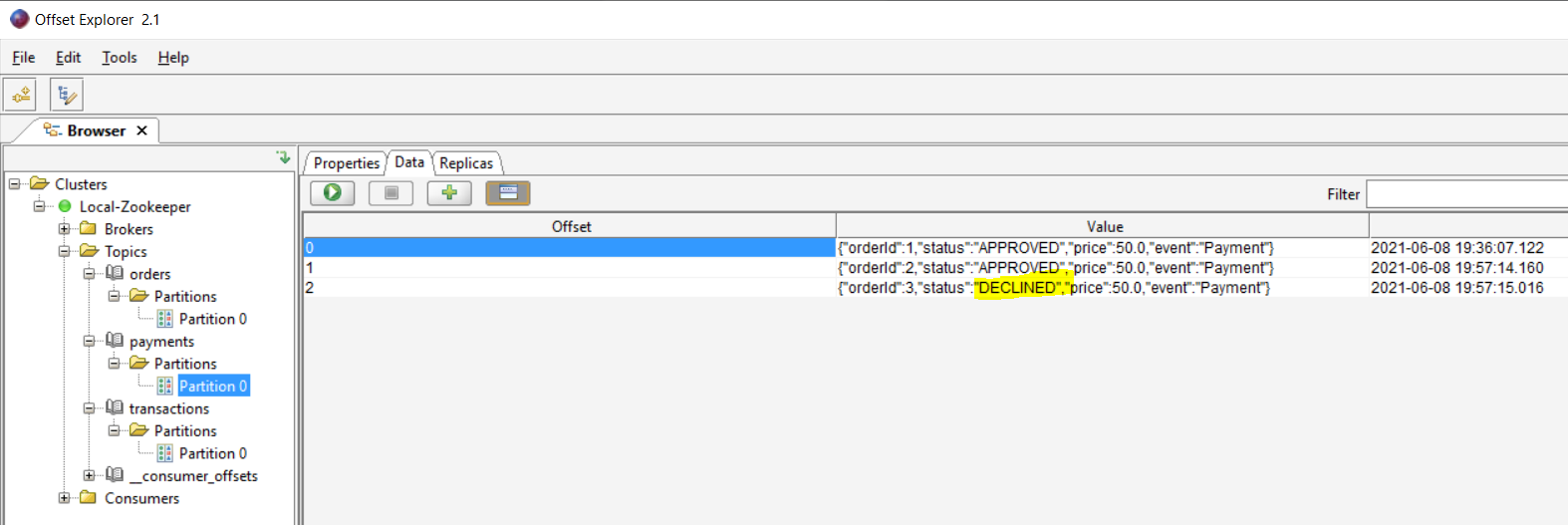Open the Help menu
This screenshot has height=525, width=1568.
[x=173, y=58]
